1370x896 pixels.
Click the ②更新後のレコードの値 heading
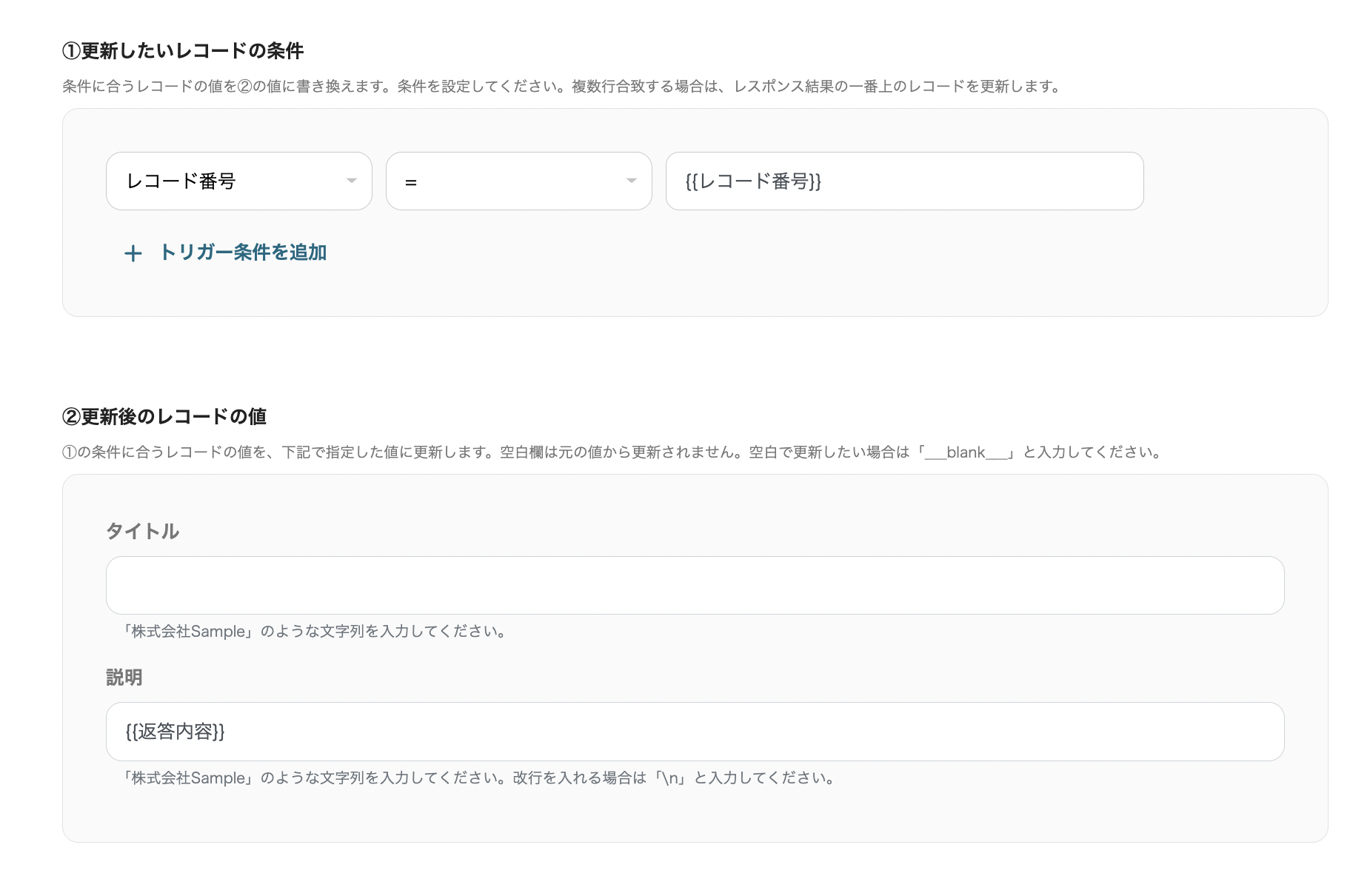pos(164,417)
